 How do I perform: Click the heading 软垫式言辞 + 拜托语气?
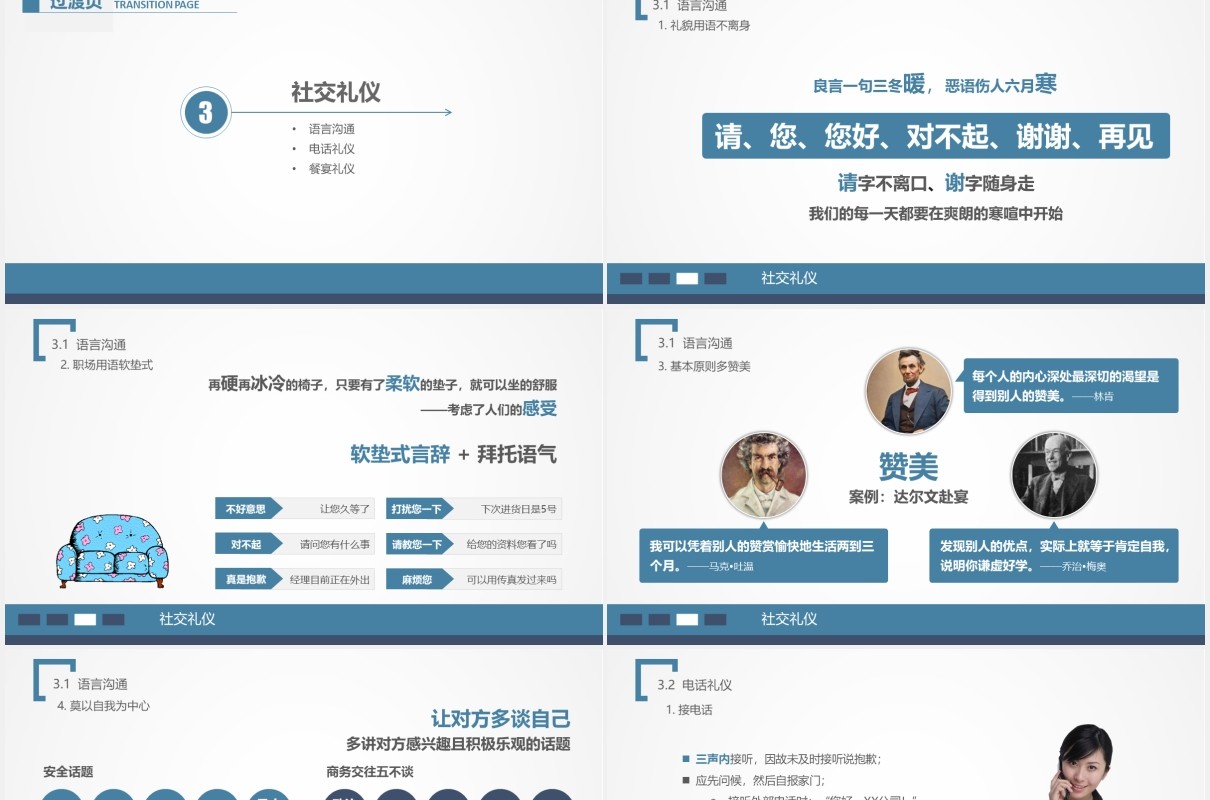[453, 454]
